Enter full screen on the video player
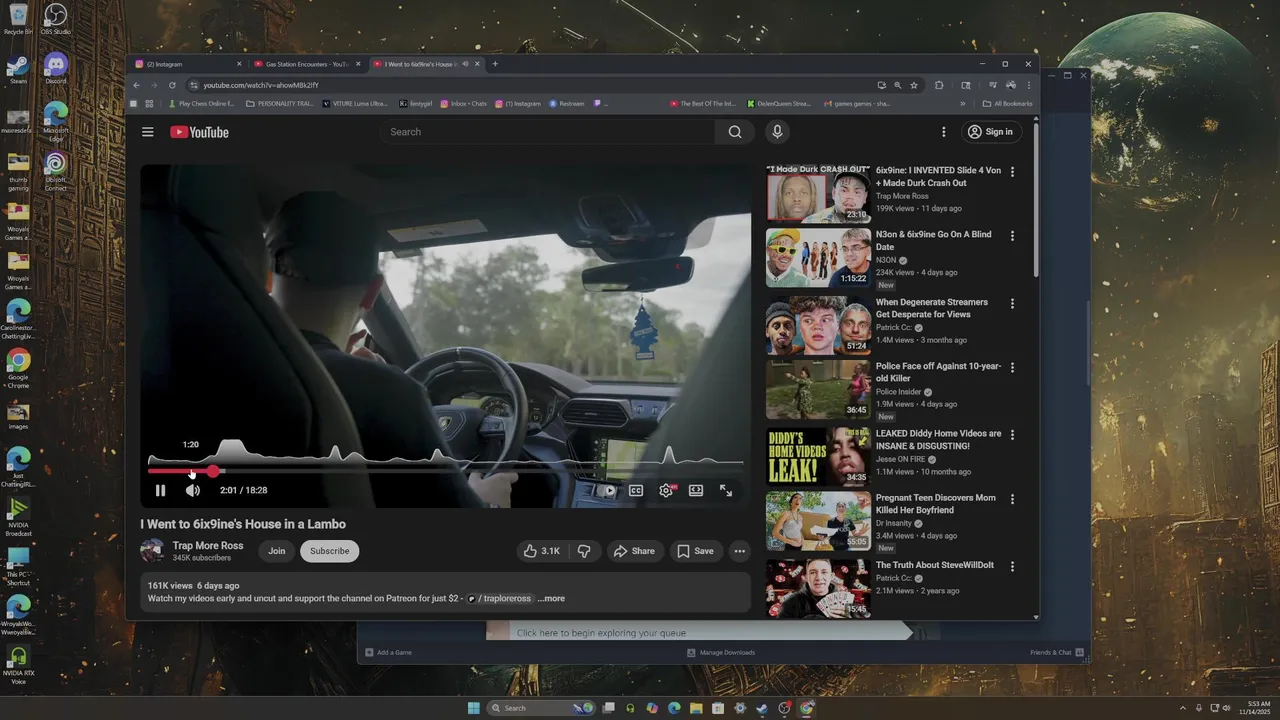 click(726, 490)
